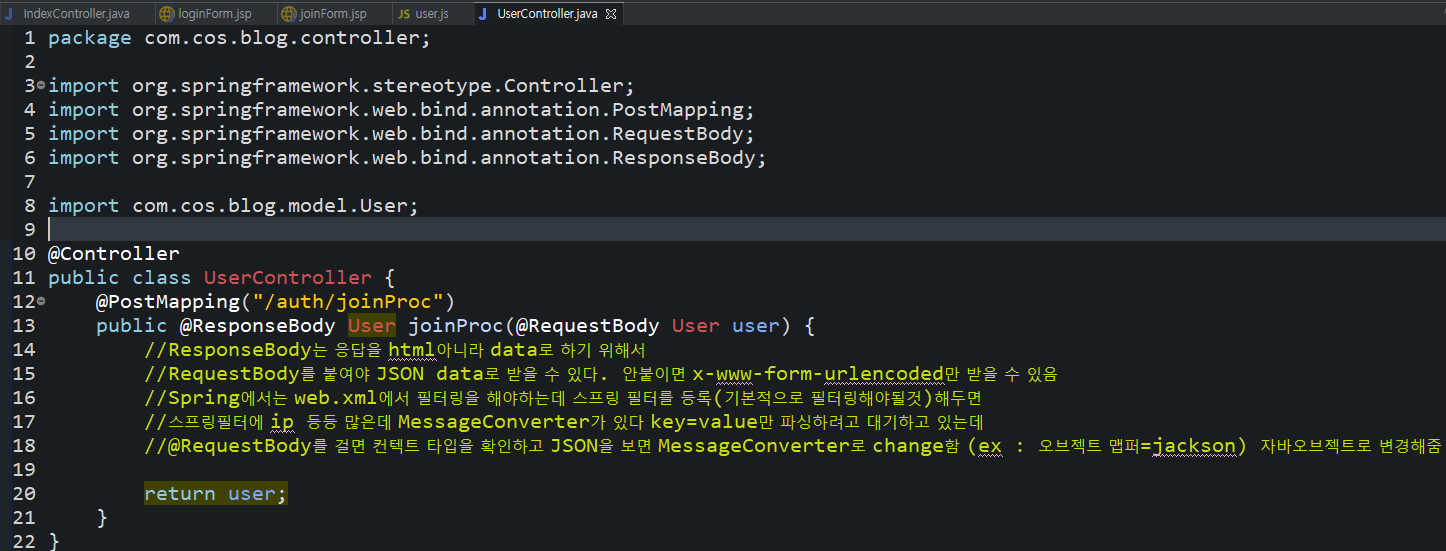1446x551 pixels.
Task: Click the PostMapping import statement
Action: point(401,110)
